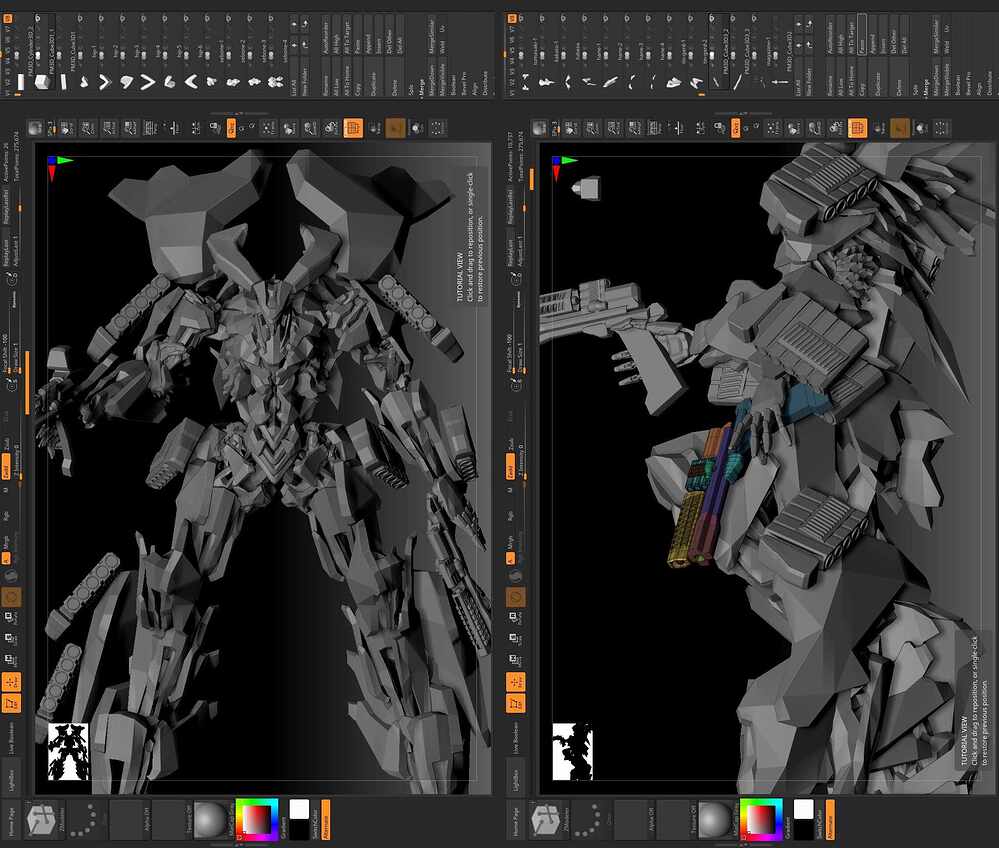
Task: Click the orange Xyz rotation icon, right pane
Action: pyautogui.click(x=735, y=128)
